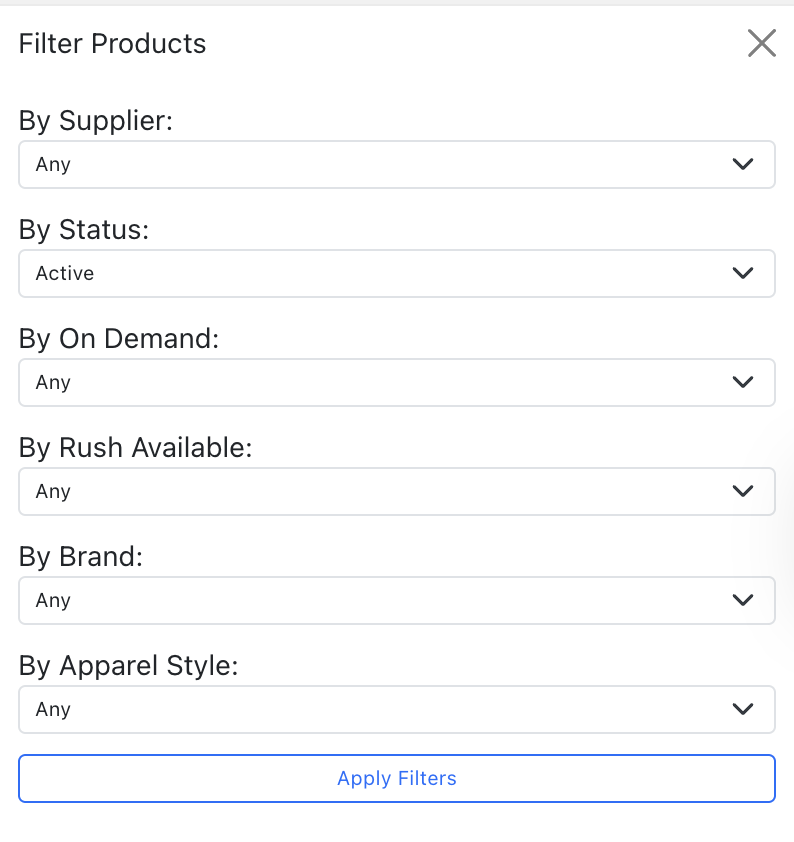Viewport: 794px width, 842px height.
Task: Open the By Status dropdown showing Active
Action: [x=397, y=273]
